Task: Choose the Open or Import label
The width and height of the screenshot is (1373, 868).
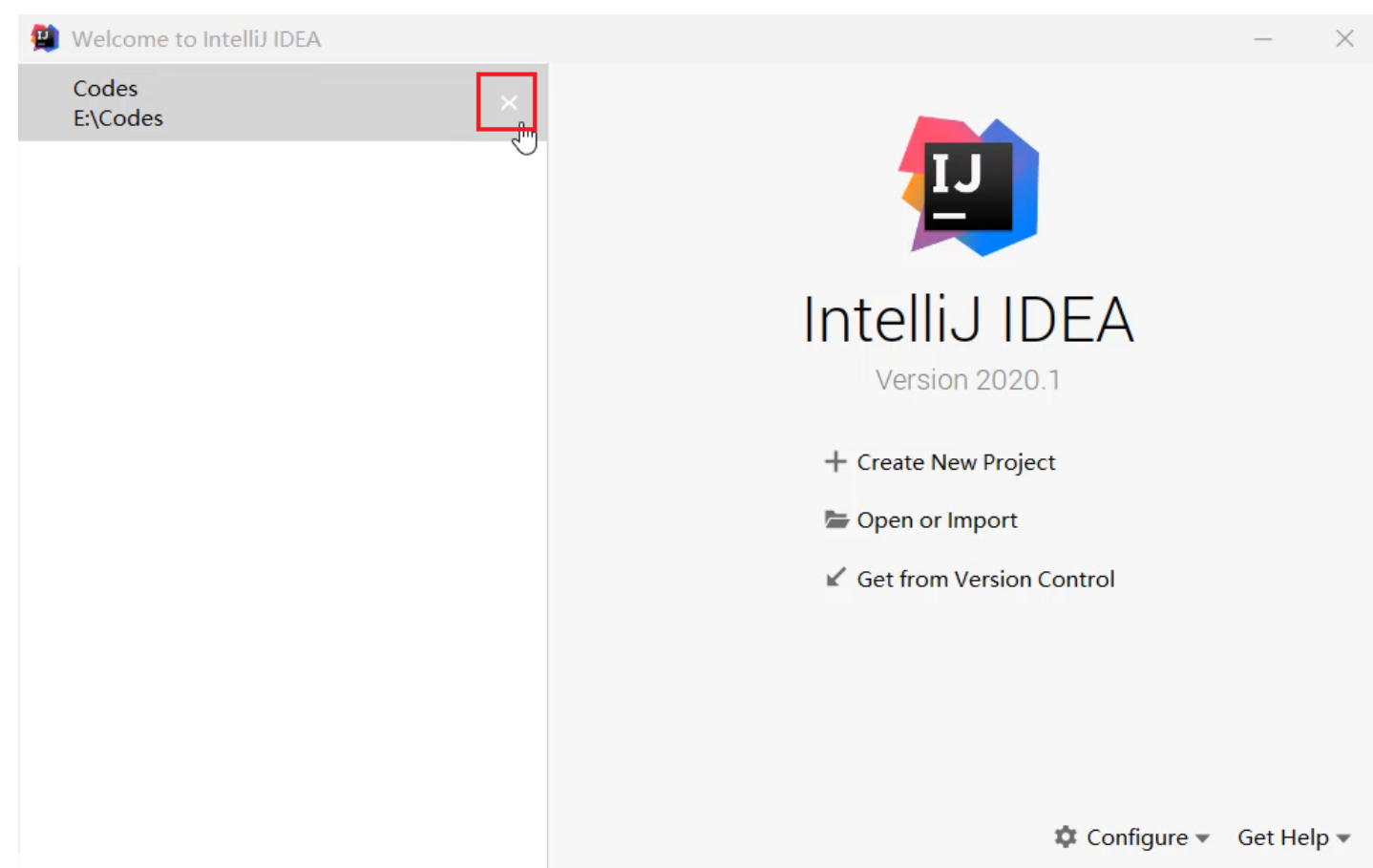Action: (x=937, y=520)
